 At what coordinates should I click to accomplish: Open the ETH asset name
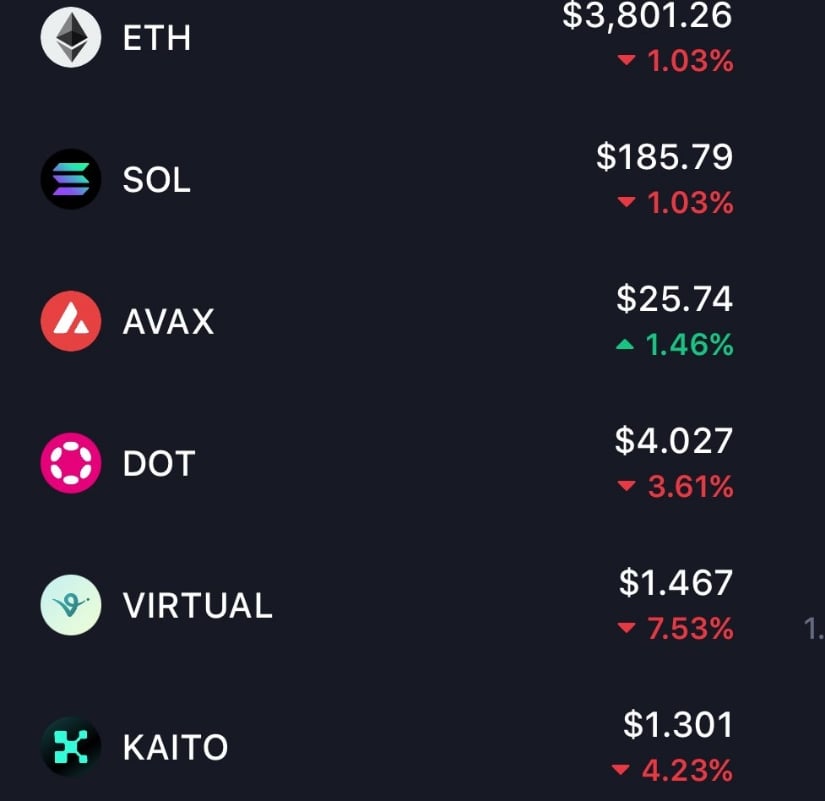click(156, 38)
